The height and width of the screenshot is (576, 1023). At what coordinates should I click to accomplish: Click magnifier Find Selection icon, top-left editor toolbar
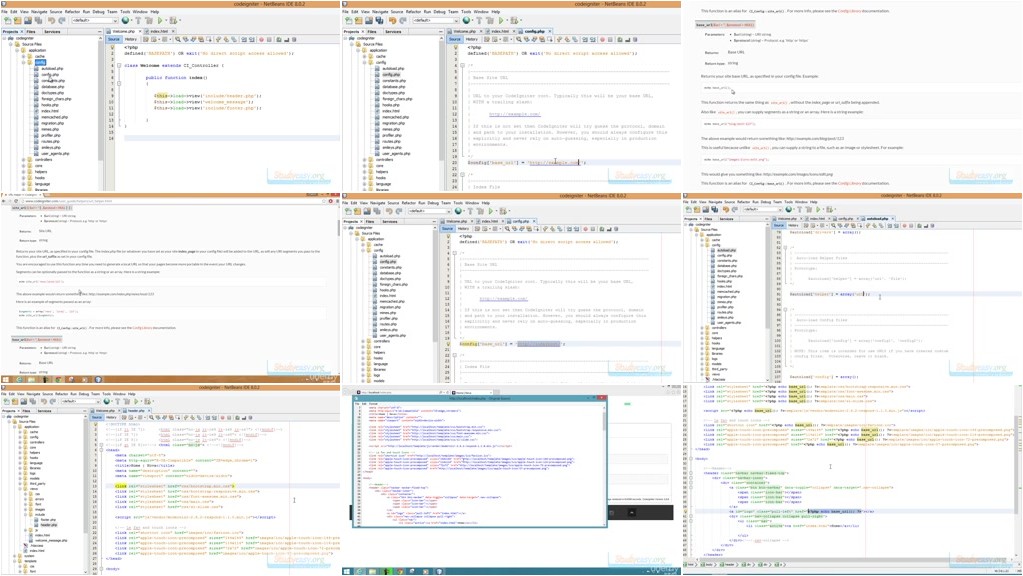tap(178, 39)
